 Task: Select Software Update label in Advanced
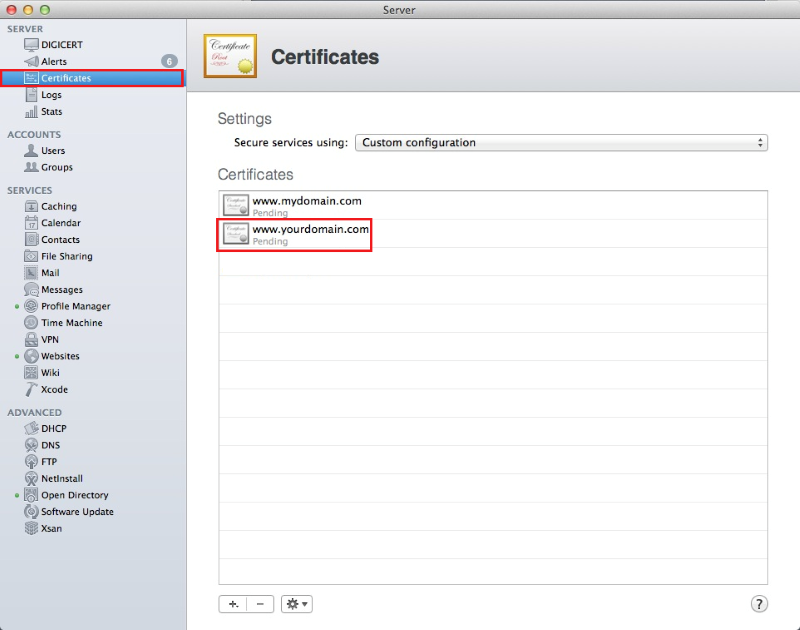coord(78,512)
